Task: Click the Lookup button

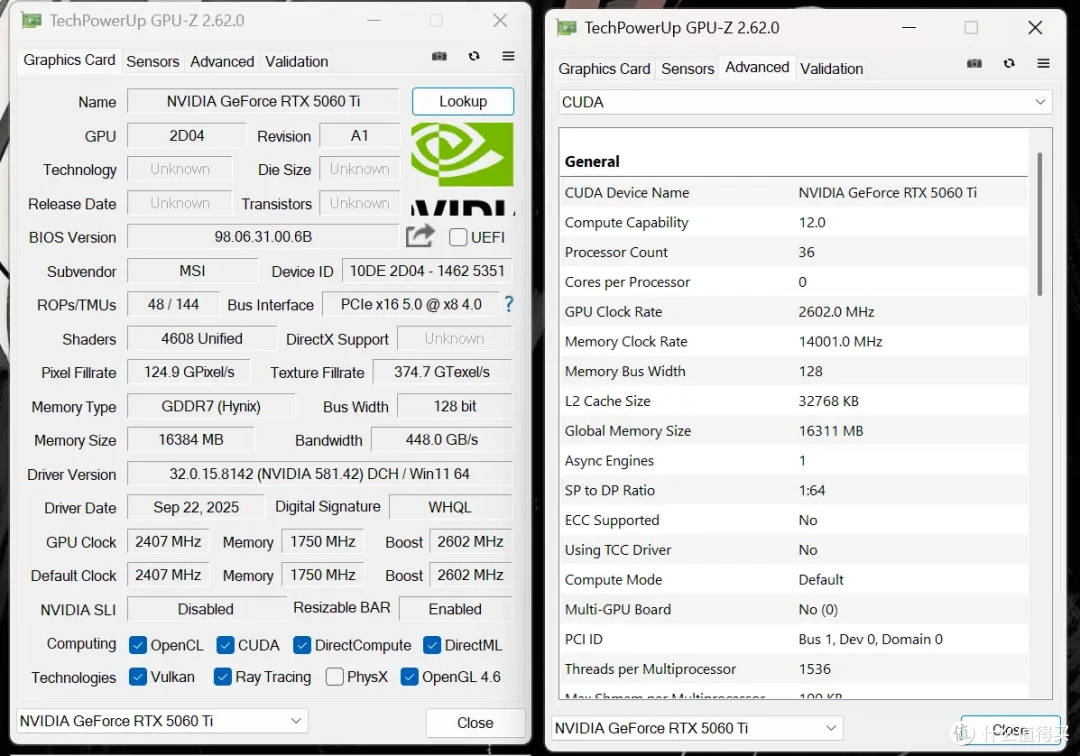Action: [463, 101]
